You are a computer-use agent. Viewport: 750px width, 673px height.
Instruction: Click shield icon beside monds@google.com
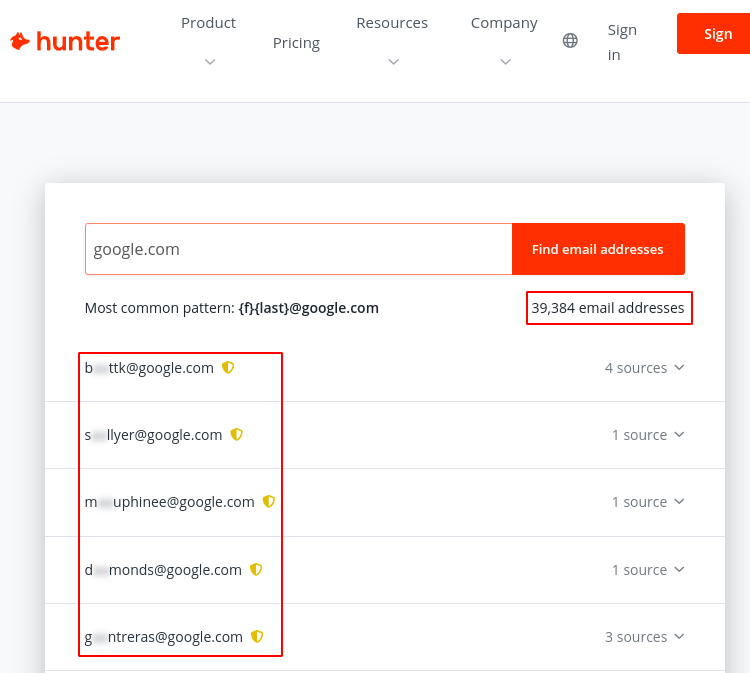256,569
